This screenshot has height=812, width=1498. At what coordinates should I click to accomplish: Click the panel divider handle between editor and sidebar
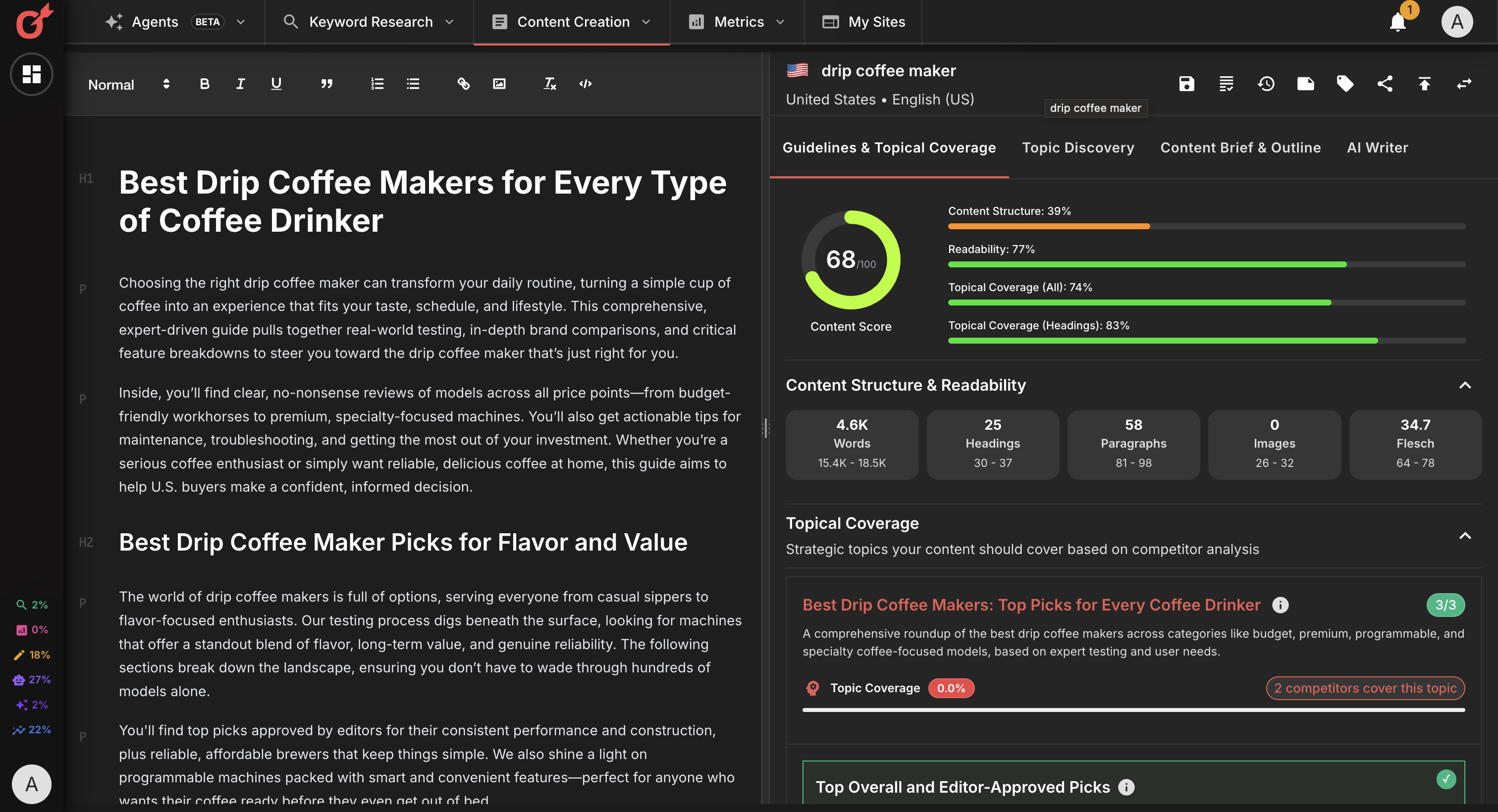click(766, 428)
